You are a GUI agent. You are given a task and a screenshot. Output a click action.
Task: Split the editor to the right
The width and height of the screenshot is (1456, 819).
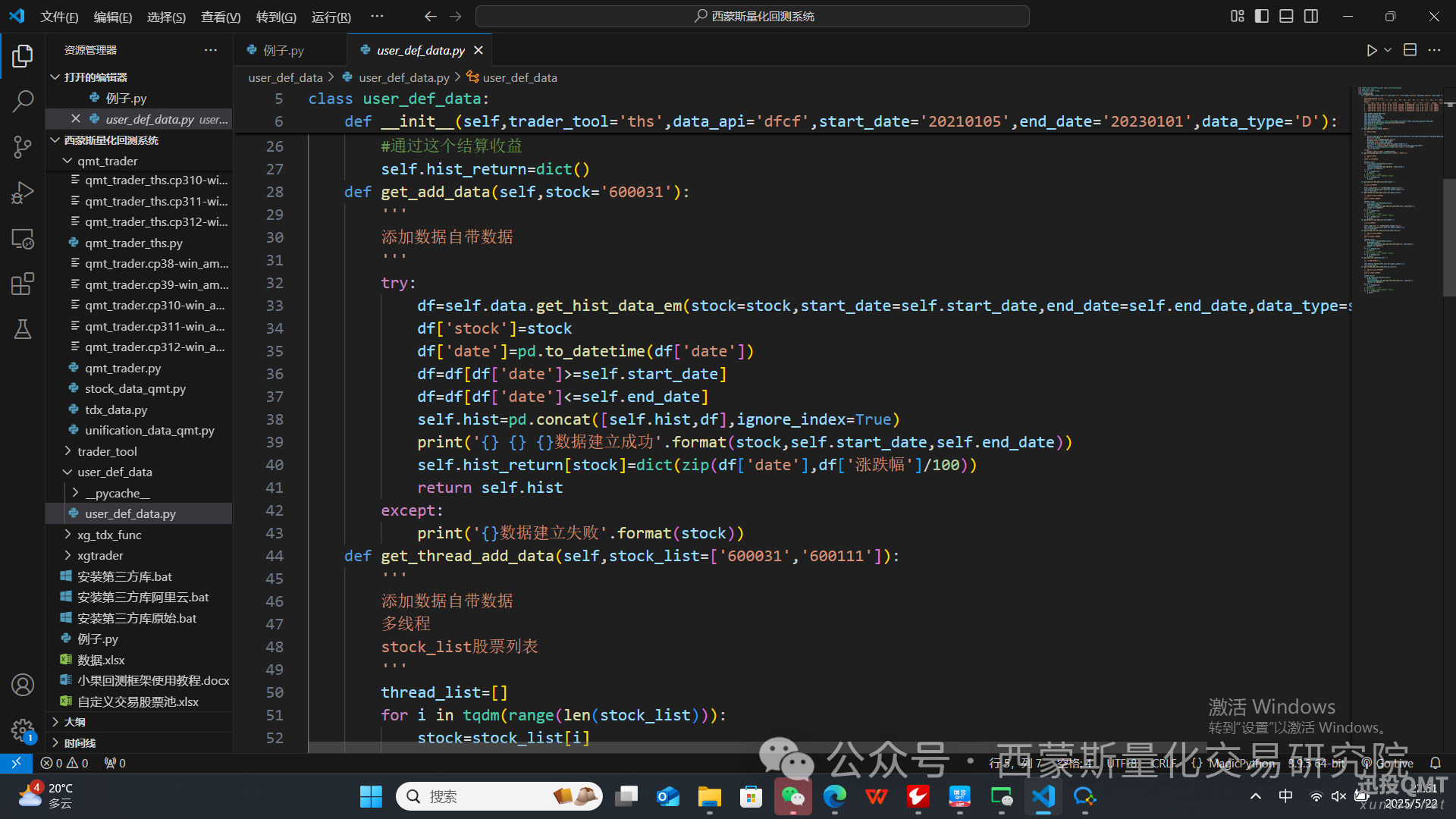click(1410, 50)
